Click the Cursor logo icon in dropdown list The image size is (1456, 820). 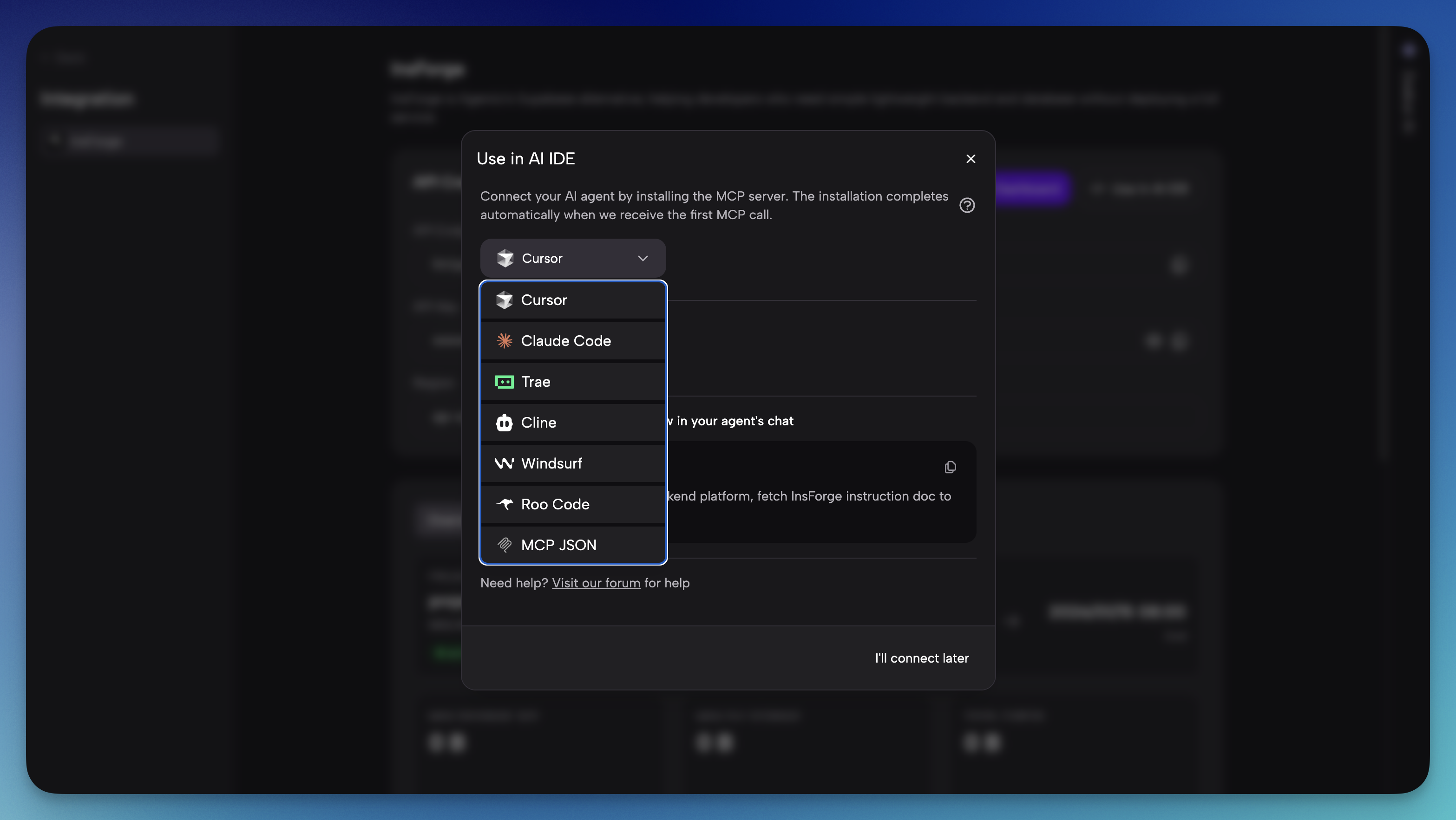[x=504, y=300]
